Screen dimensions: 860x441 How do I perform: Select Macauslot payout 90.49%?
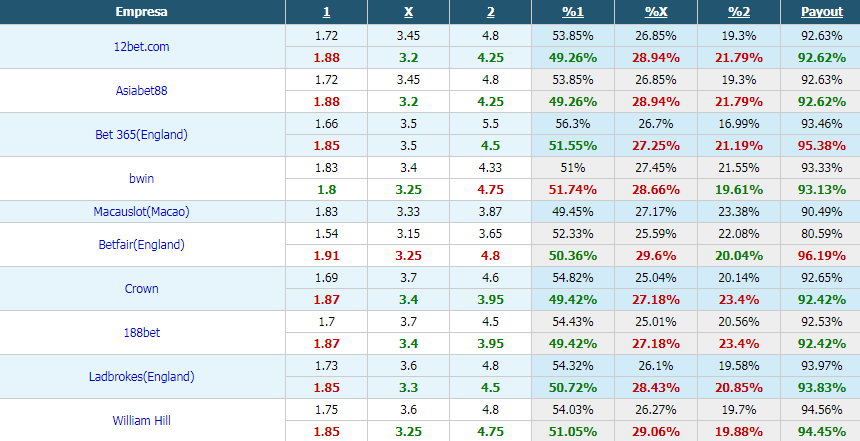coord(822,212)
